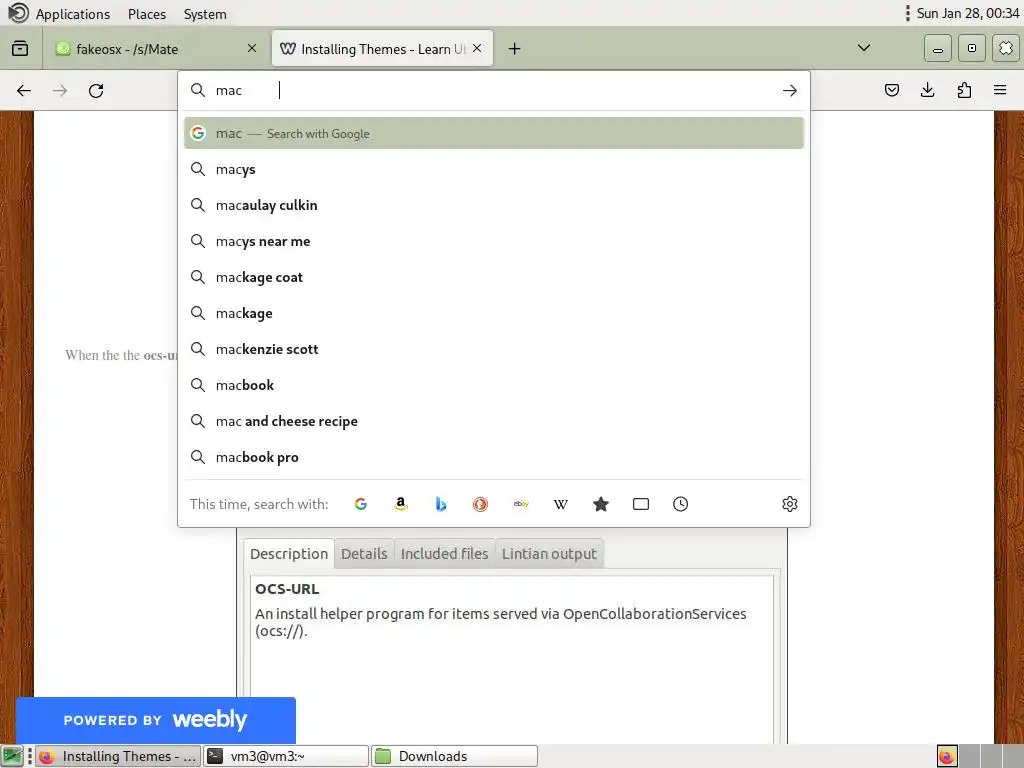Close the fakeosx tab

pyautogui.click(x=252, y=48)
